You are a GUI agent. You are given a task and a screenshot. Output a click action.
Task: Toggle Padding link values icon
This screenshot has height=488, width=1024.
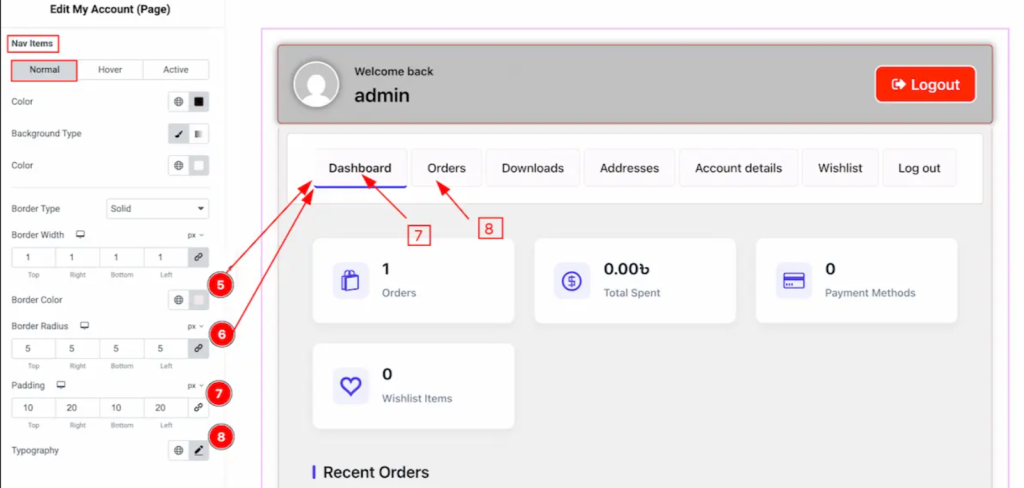199,408
